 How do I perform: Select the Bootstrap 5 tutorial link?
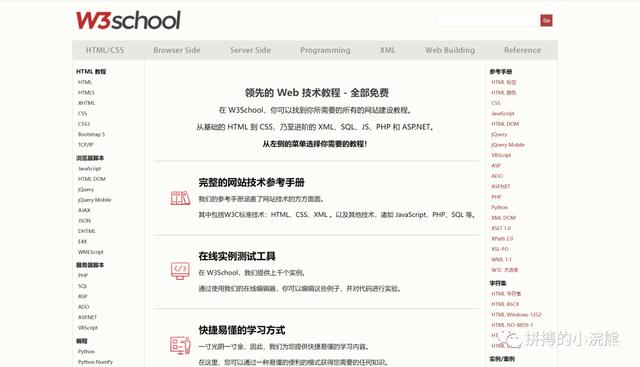tap(91, 134)
